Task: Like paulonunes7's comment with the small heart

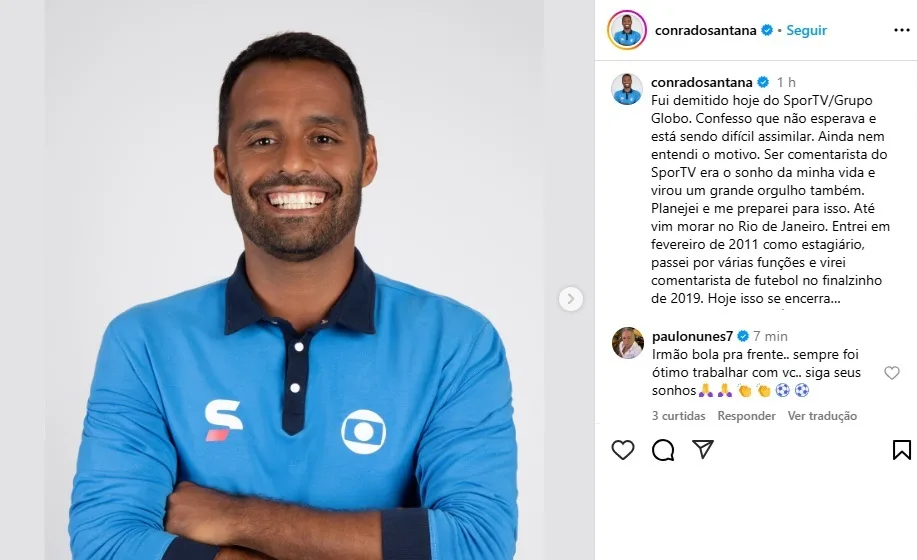Action: pyautogui.click(x=892, y=373)
